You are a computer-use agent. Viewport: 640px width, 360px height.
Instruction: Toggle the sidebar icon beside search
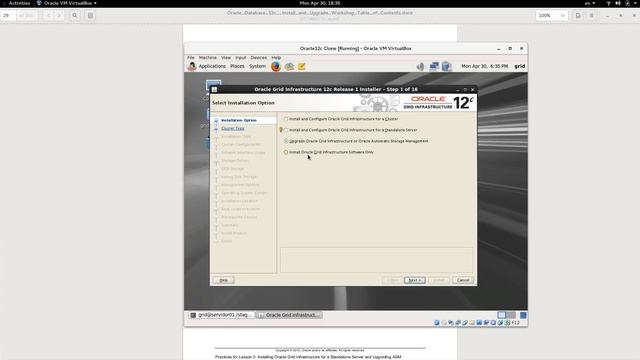click(x=90, y=16)
